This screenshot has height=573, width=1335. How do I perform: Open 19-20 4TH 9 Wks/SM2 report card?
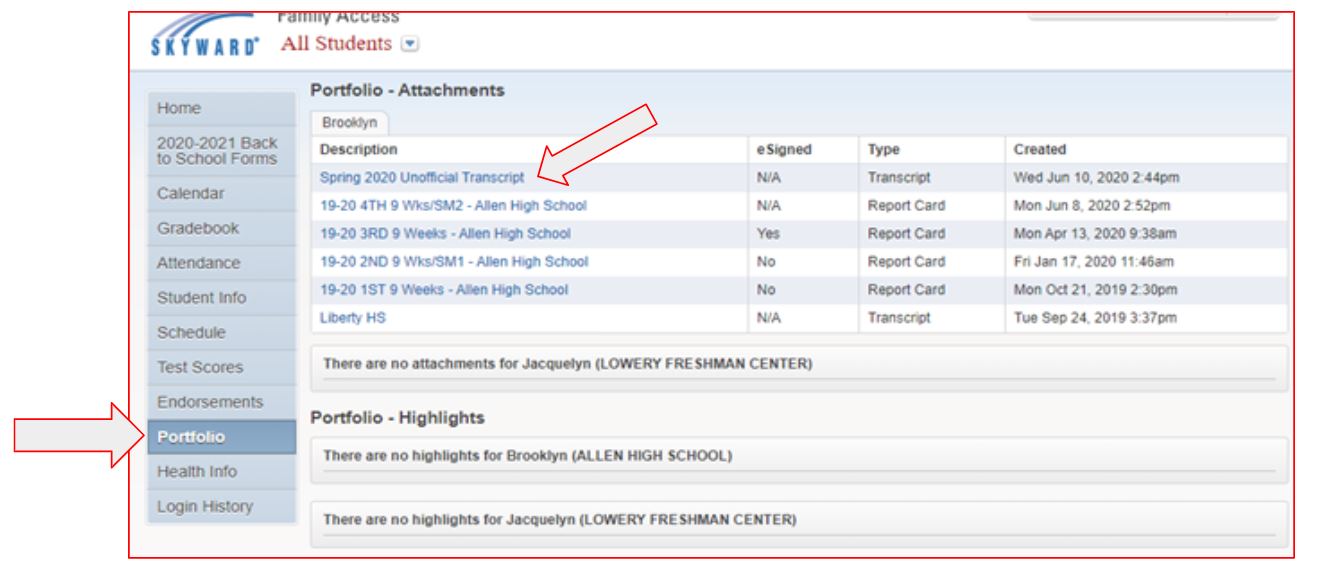click(x=453, y=205)
